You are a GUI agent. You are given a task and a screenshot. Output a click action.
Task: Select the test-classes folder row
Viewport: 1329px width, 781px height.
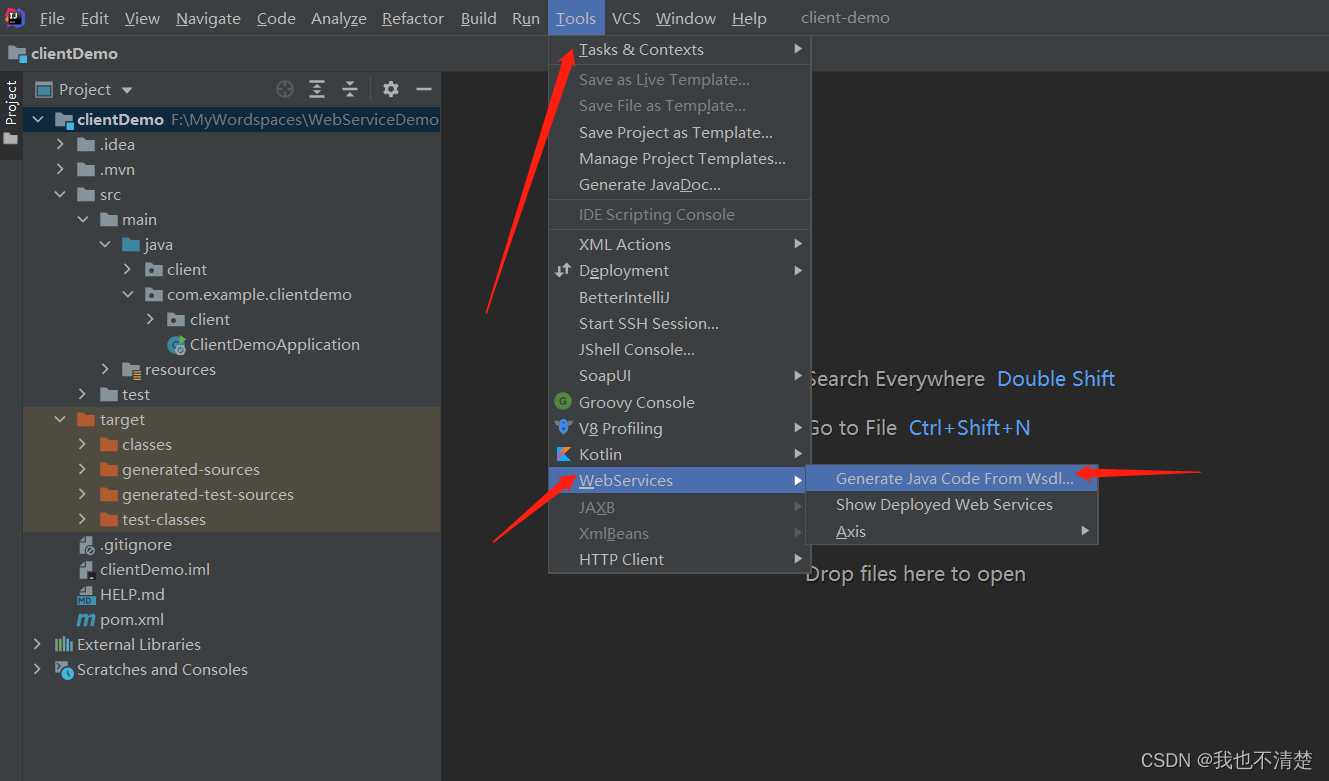point(232,520)
